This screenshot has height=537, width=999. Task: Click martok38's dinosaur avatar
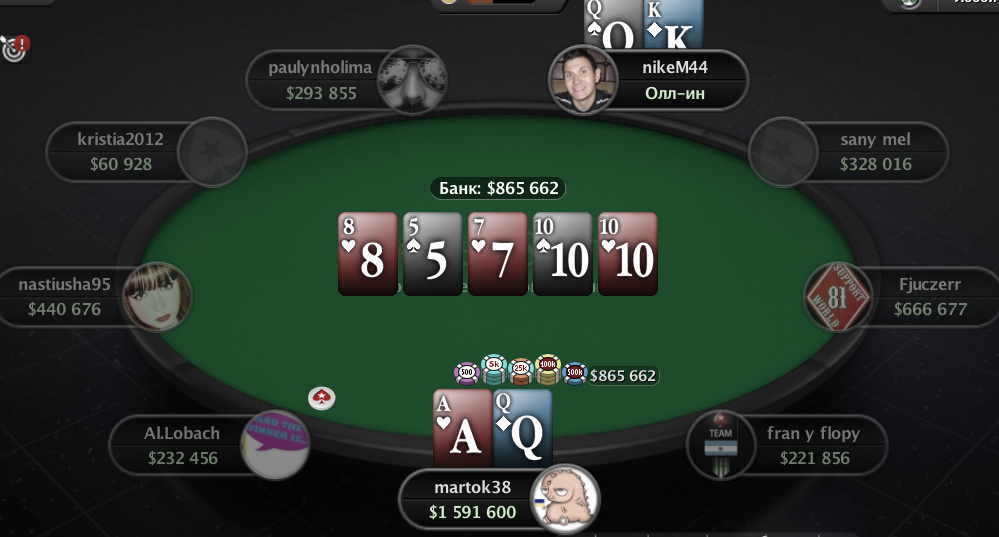[x=565, y=499]
